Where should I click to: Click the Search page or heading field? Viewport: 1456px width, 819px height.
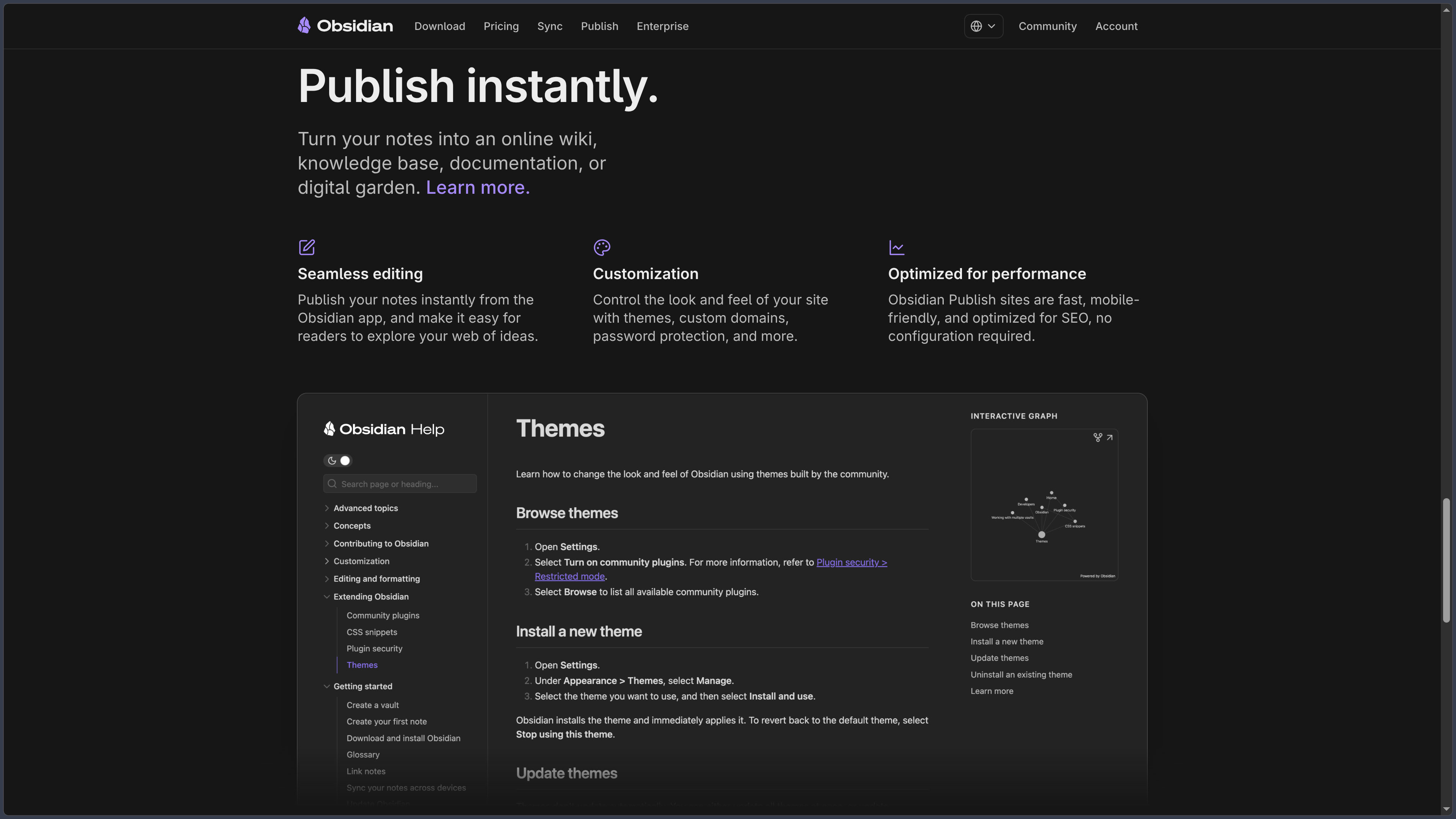click(400, 484)
